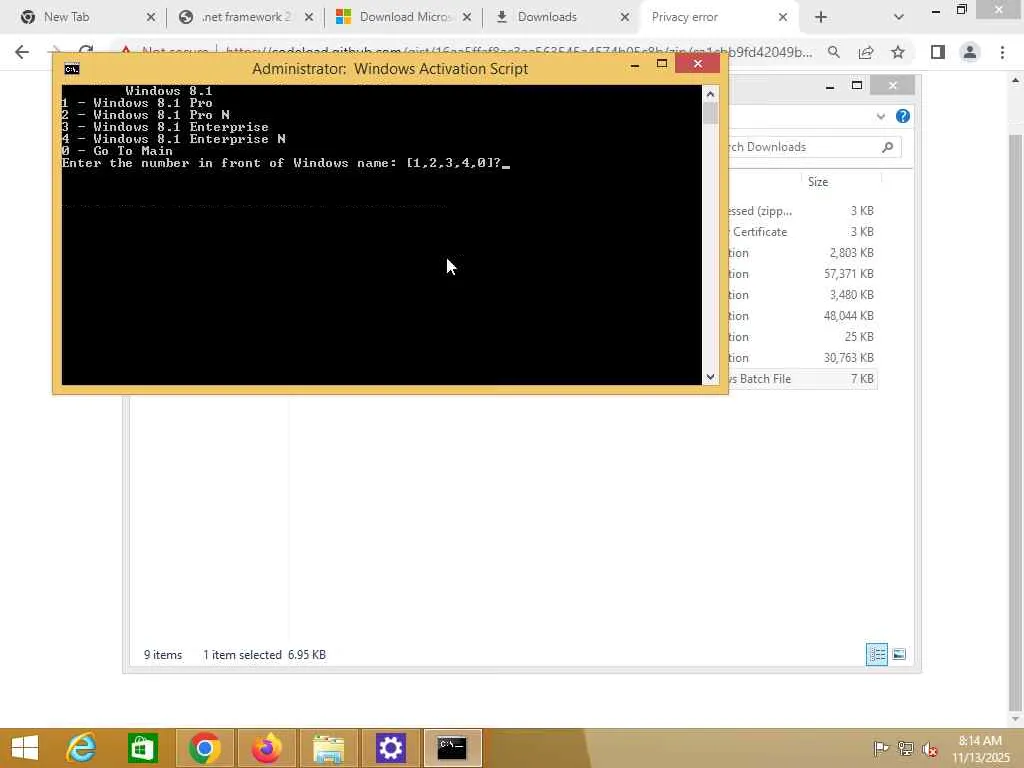Close the Privacy error tab
This screenshot has width=1024, height=768.
783,17
